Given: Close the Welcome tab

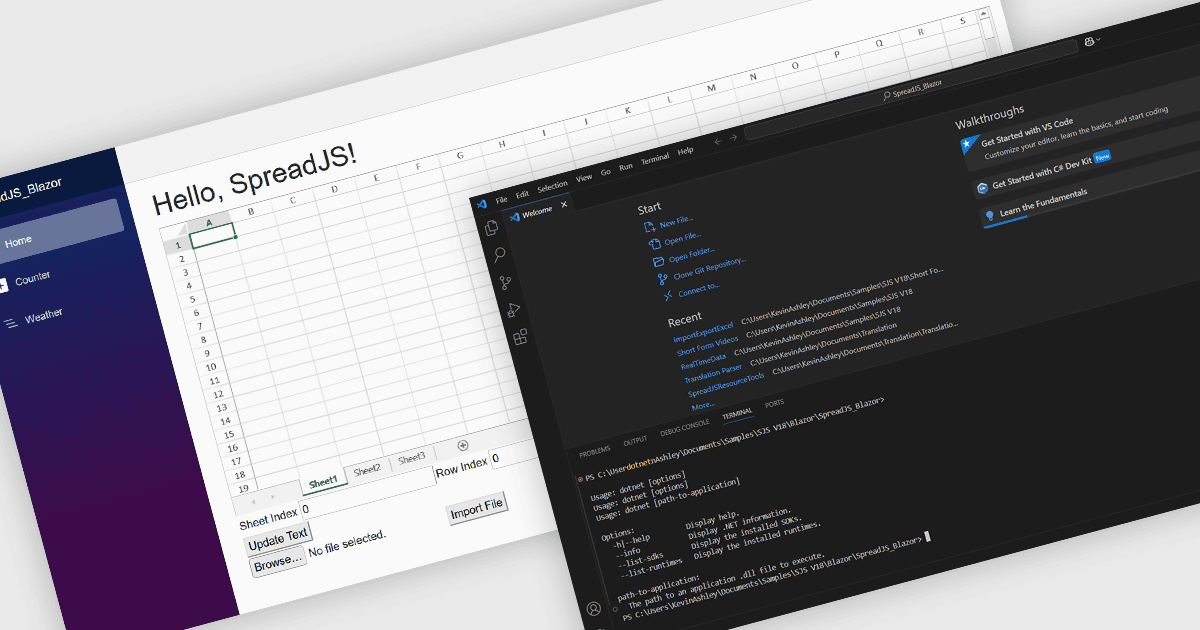Looking at the screenshot, I should click(564, 204).
